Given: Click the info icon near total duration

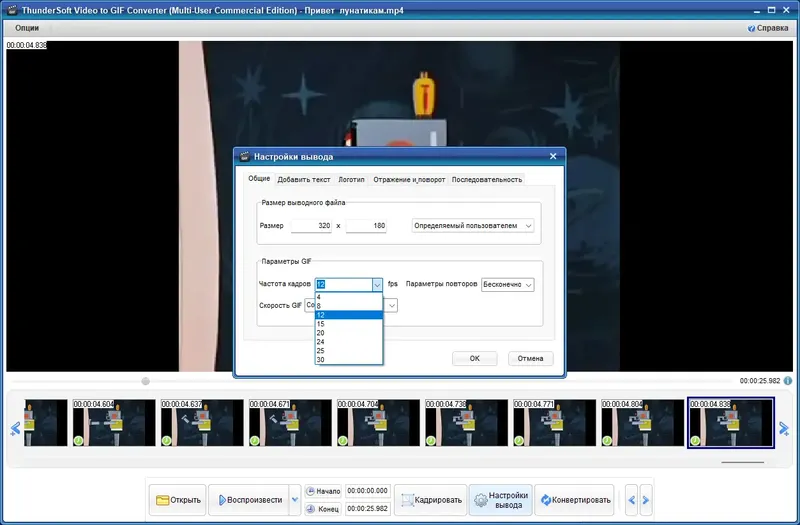Looking at the screenshot, I should 788,381.
